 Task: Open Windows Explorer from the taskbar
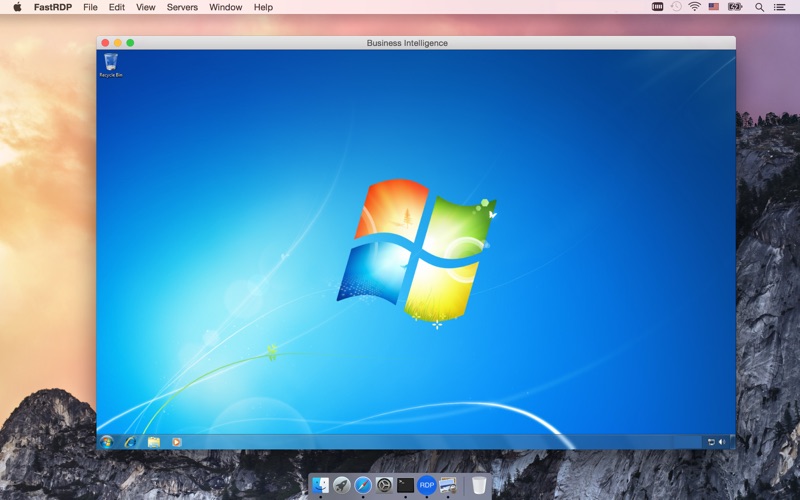coord(154,442)
